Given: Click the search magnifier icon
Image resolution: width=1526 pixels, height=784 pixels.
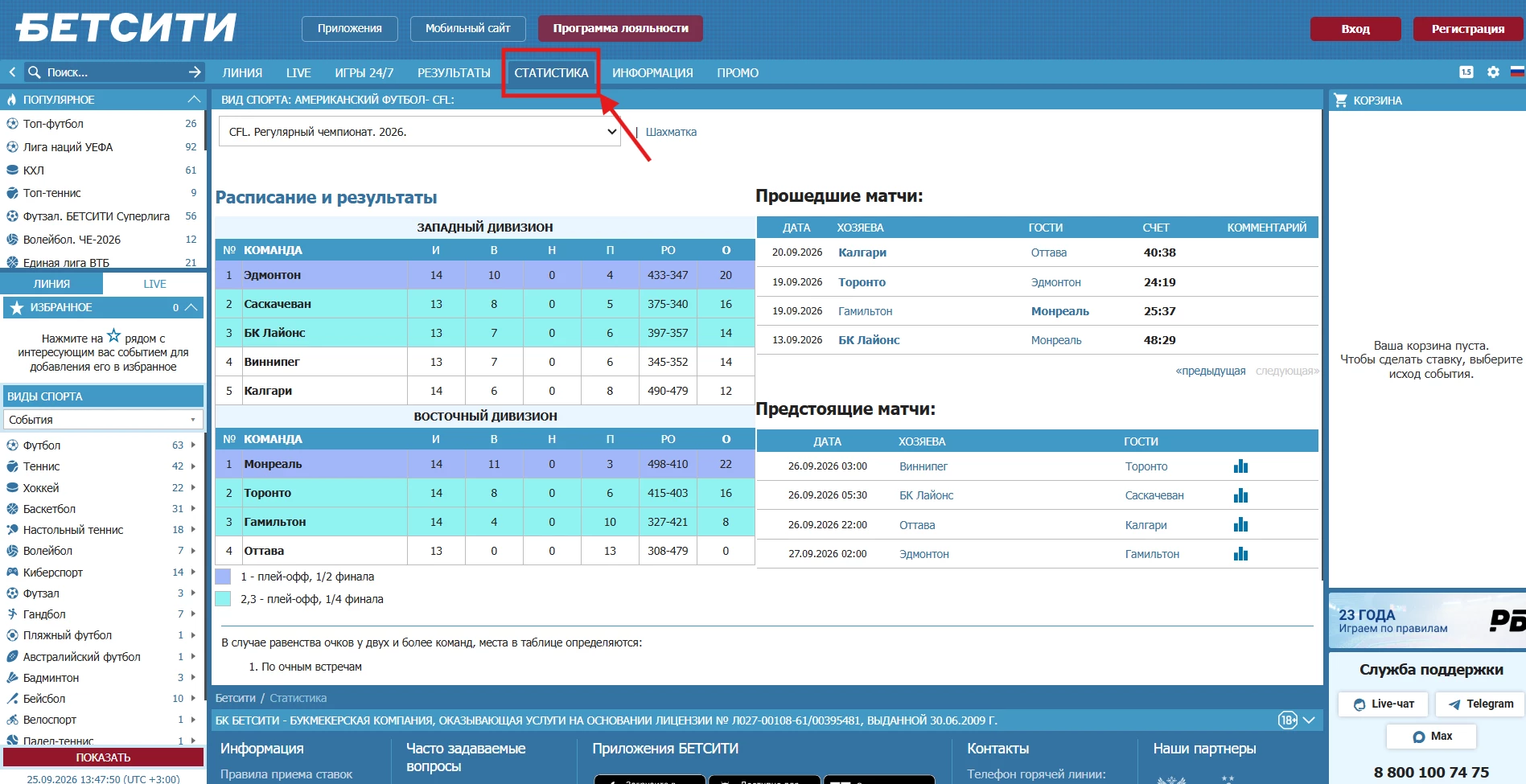Looking at the screenshot, I should 34,72.
